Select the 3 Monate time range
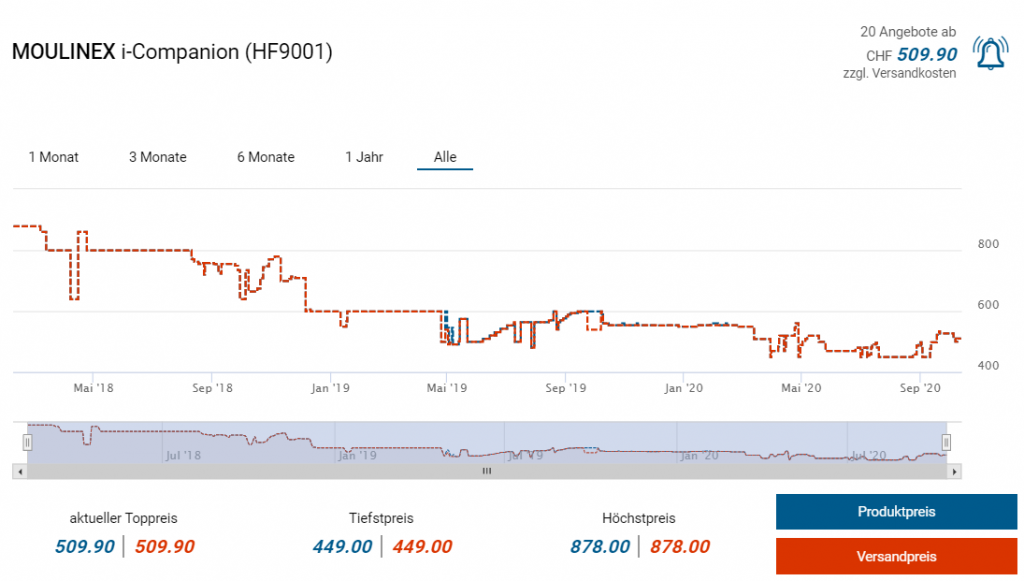This screenshot has width=1024, height=581. click(158, 157)
